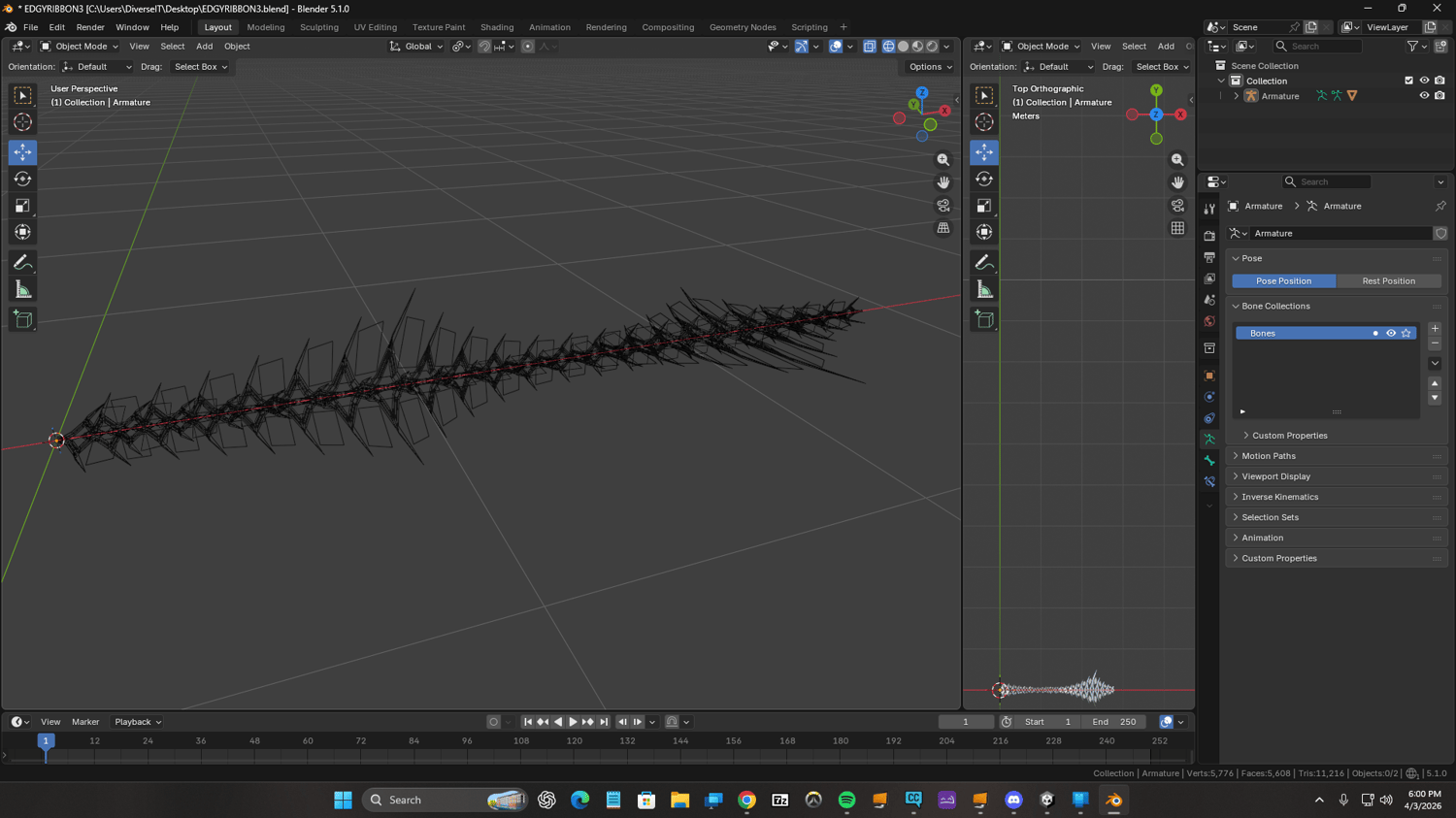Screen dimensions: 1456x818
Task: Open Spotify from the Windows taskbar
Action: click(846, 801)
